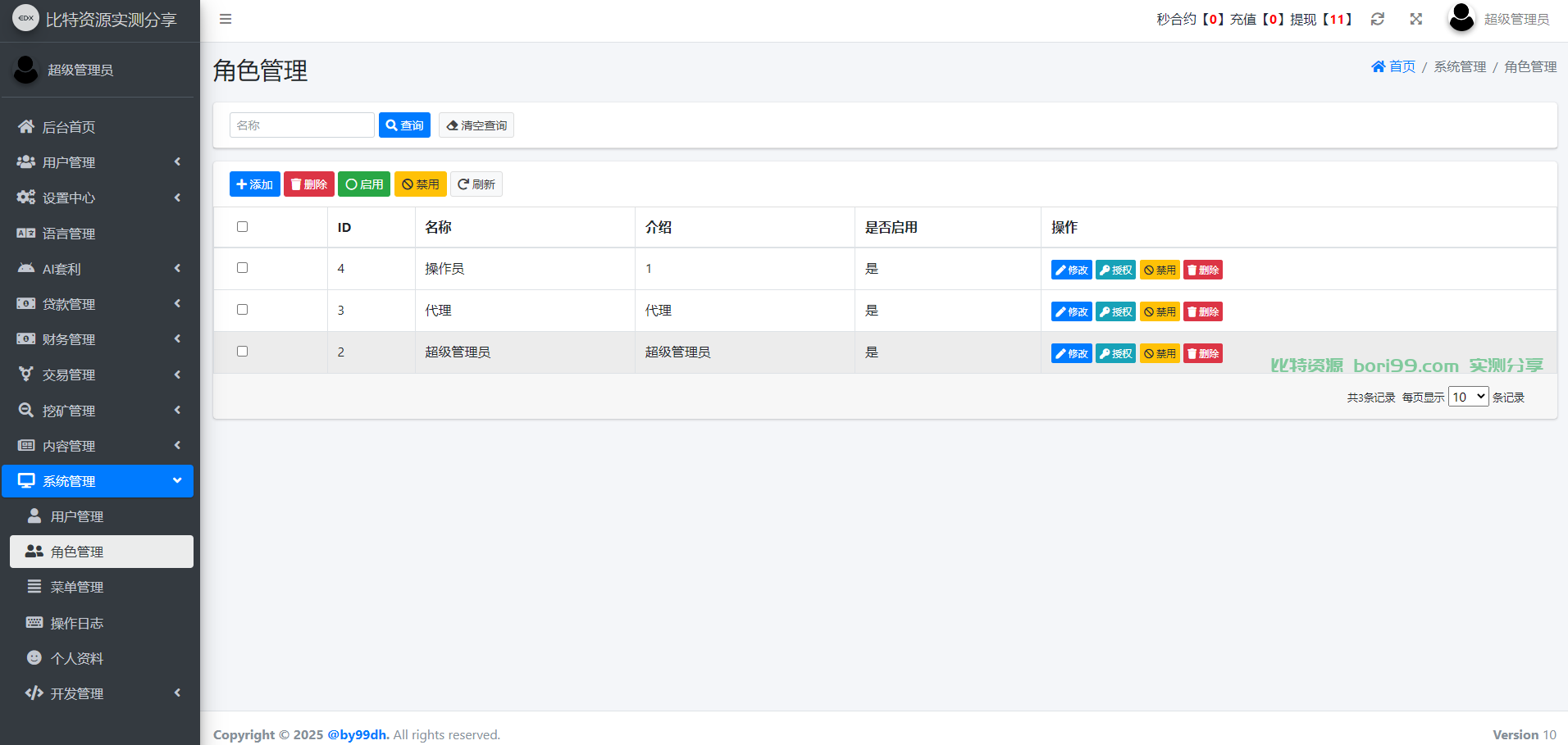Open the 角色管理 submenu item
This screenshot has height=745, width=1568.
[102, 552]
